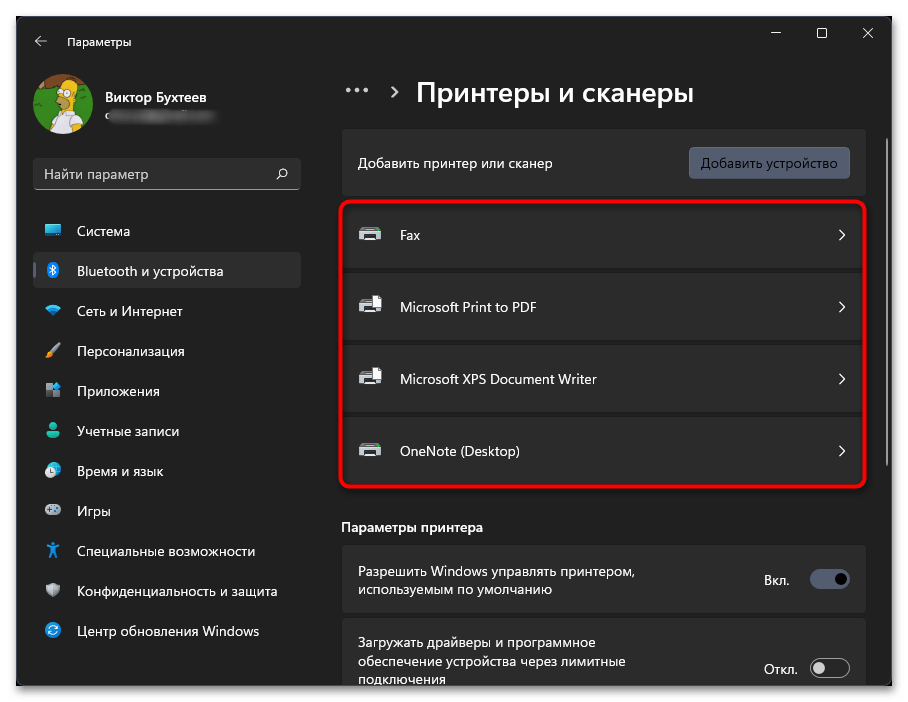Open Персонализация settings page
Viewport: 908px width, 702px height.
pos(167,351)
